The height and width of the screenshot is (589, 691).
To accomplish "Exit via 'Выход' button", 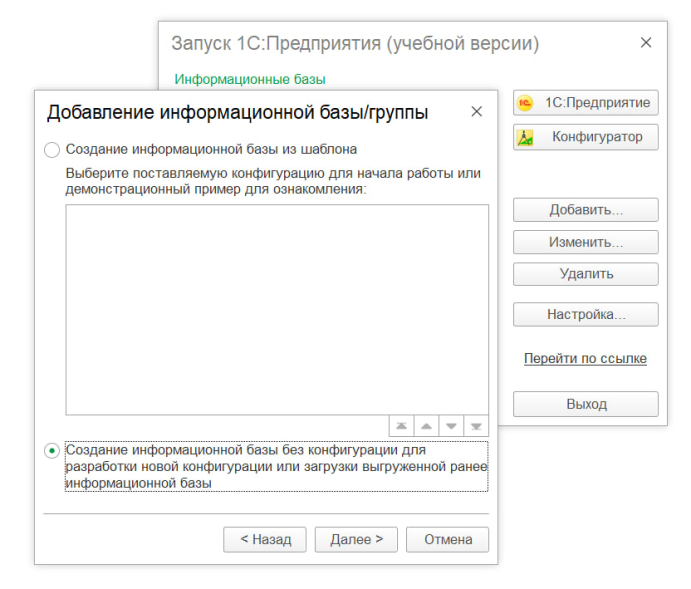I will (x=586, y=404).
